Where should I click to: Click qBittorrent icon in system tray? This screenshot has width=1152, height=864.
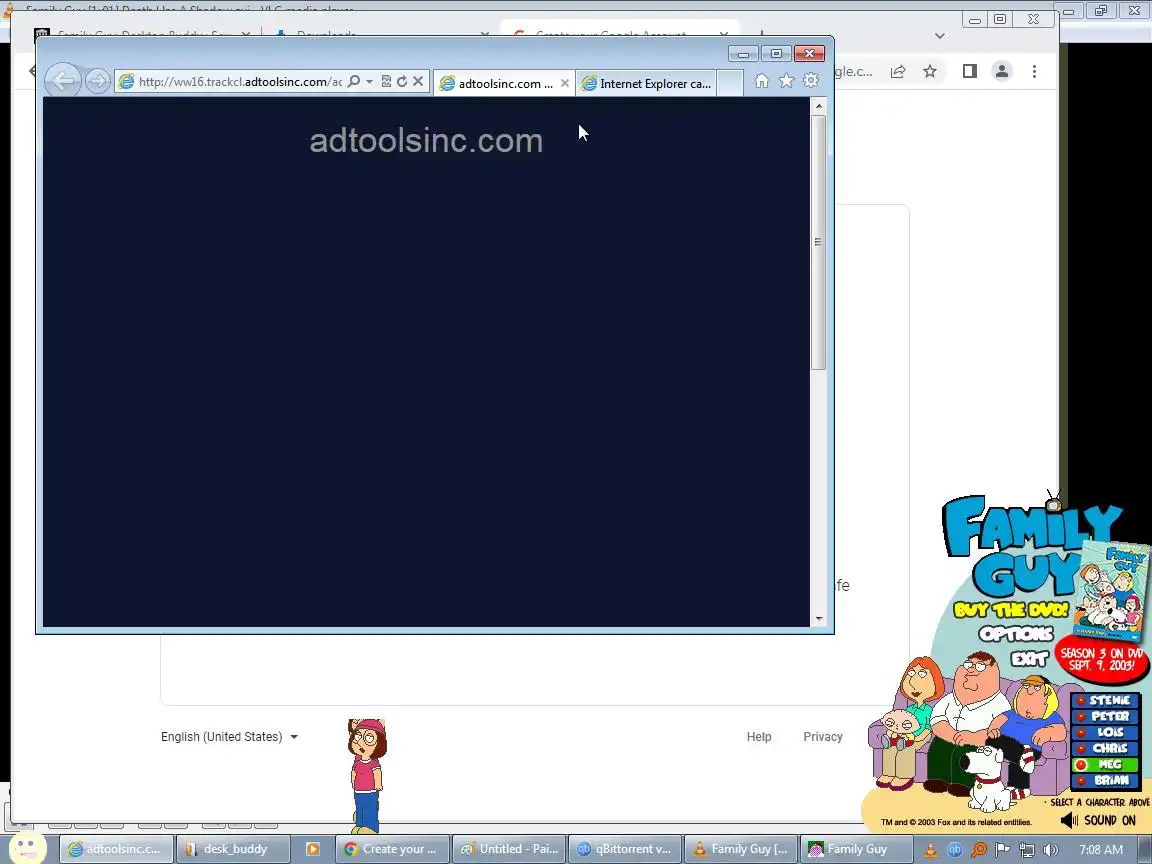tap(954, 850)
